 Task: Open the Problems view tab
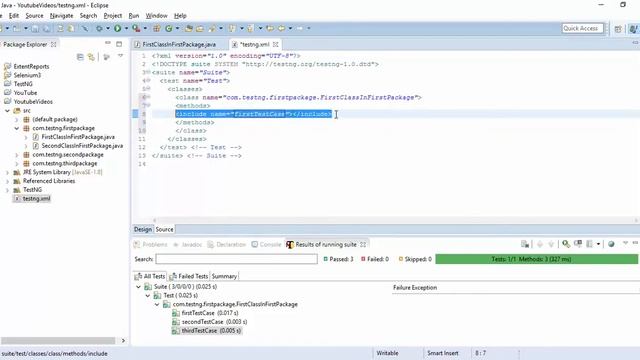150,244
